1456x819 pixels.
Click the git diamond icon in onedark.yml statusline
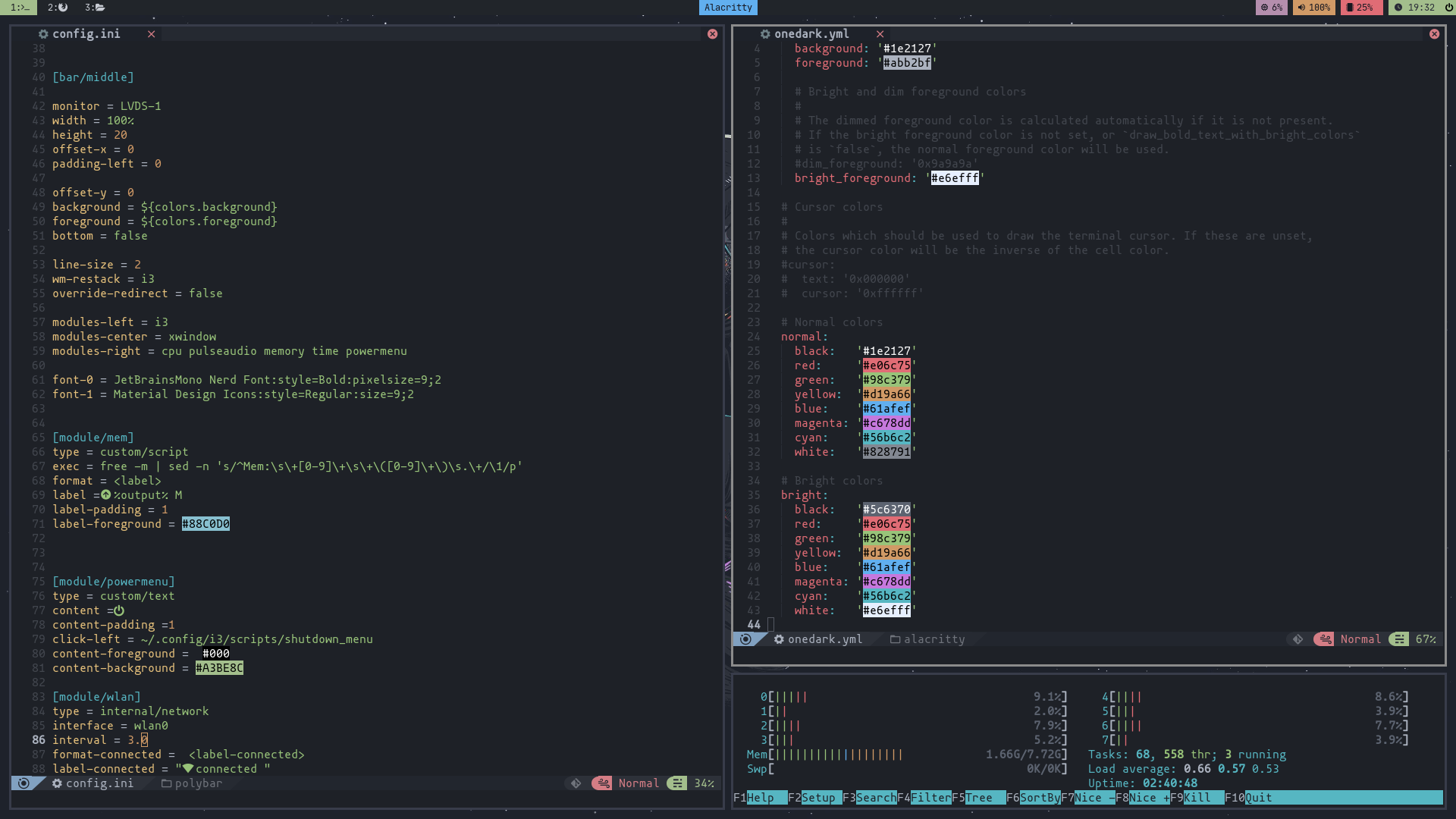pyautogui.click(x=1298, y=639)
